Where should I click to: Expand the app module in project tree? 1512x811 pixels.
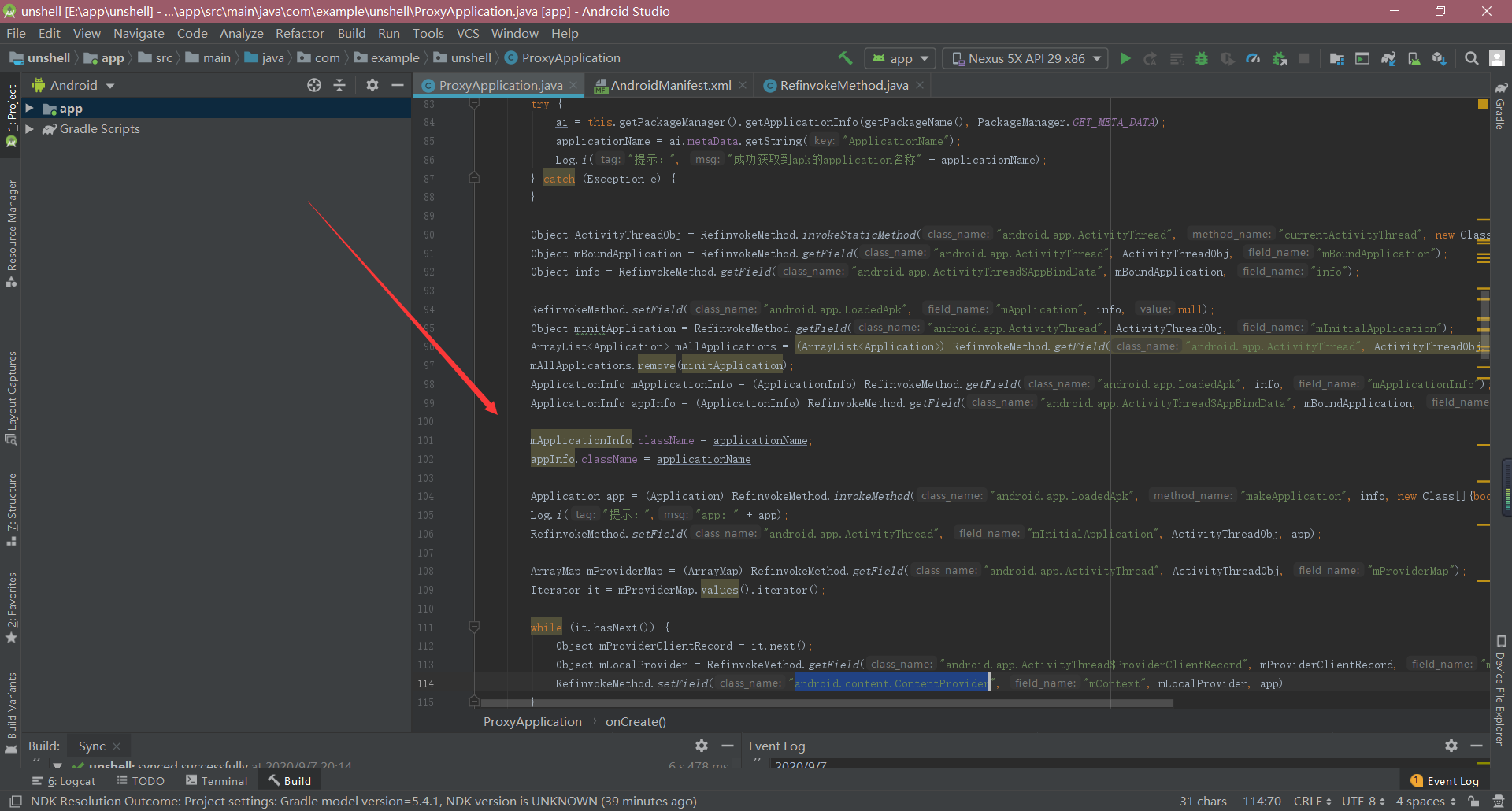pos(29,109)
